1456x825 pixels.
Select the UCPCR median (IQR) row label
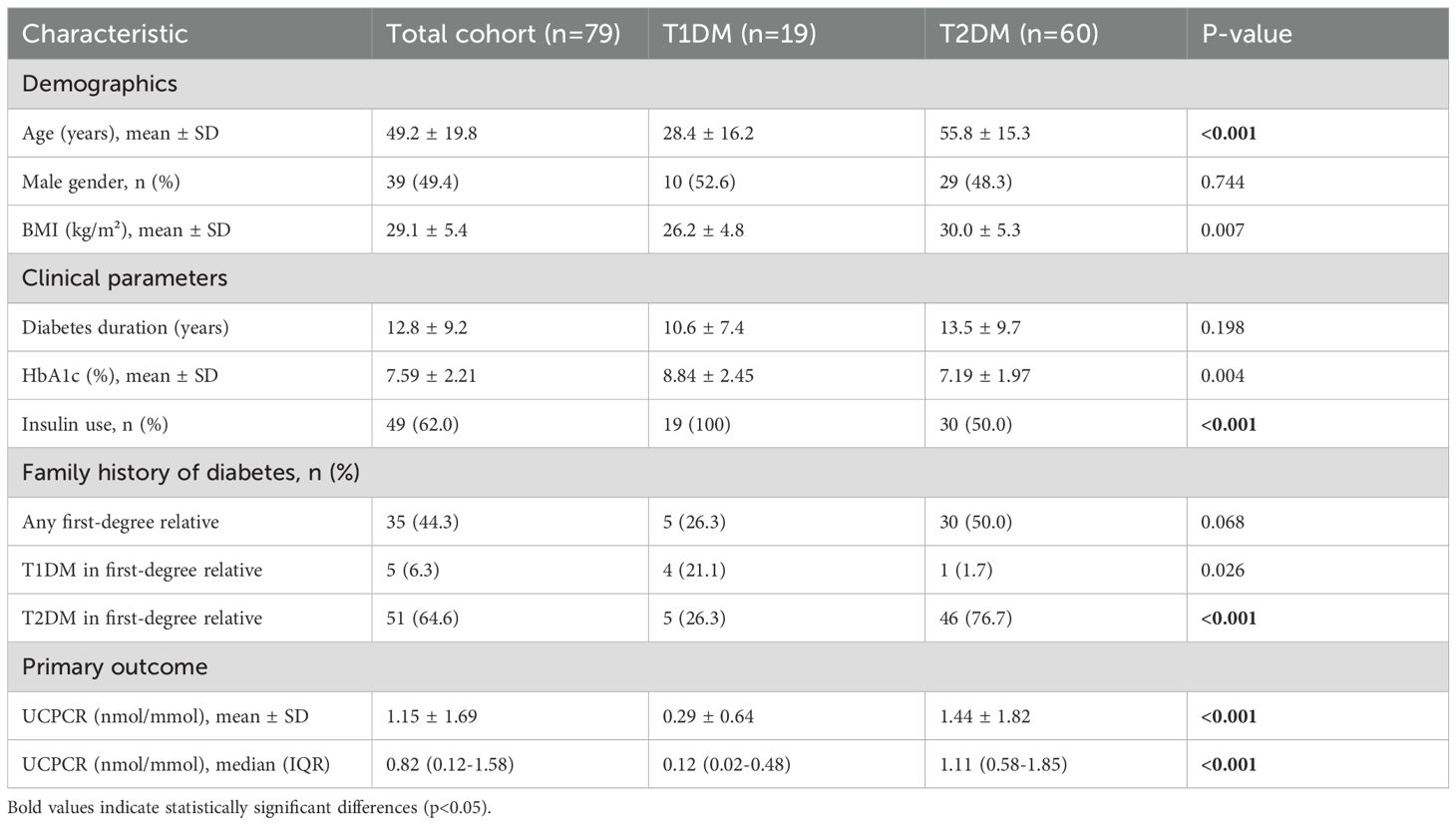[176, 765]
